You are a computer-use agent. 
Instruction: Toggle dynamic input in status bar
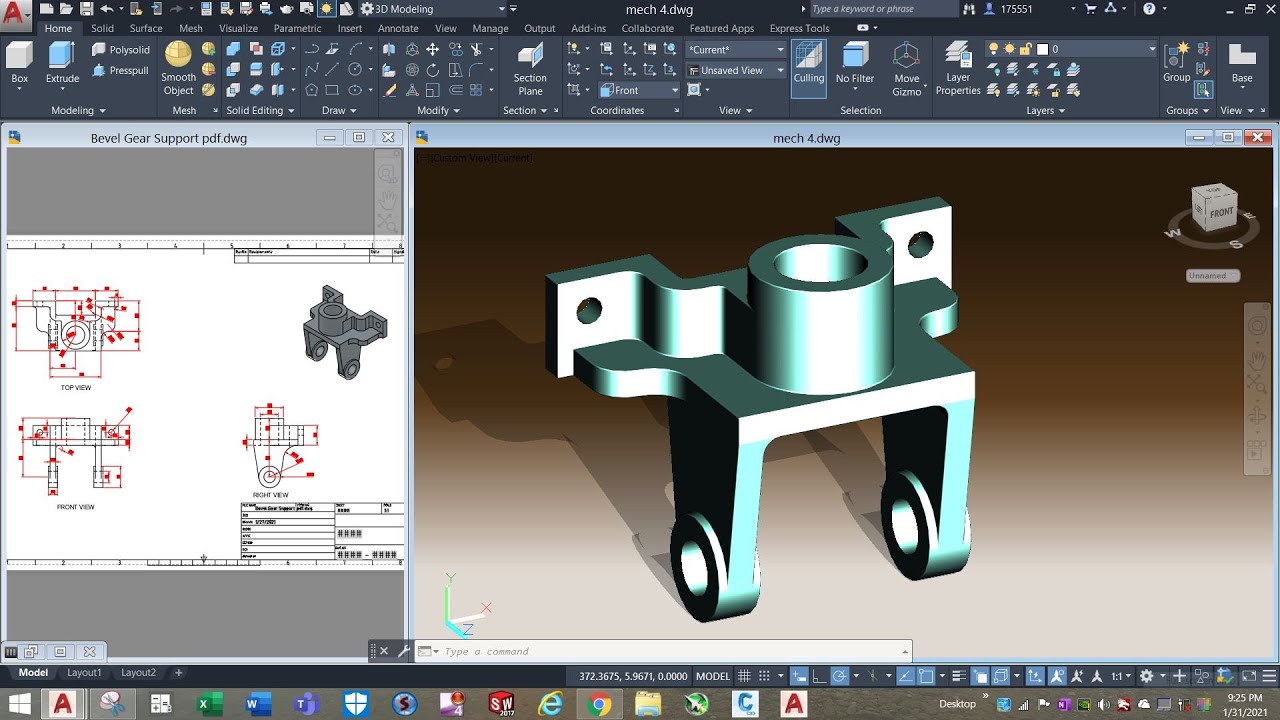click(799, 677)
